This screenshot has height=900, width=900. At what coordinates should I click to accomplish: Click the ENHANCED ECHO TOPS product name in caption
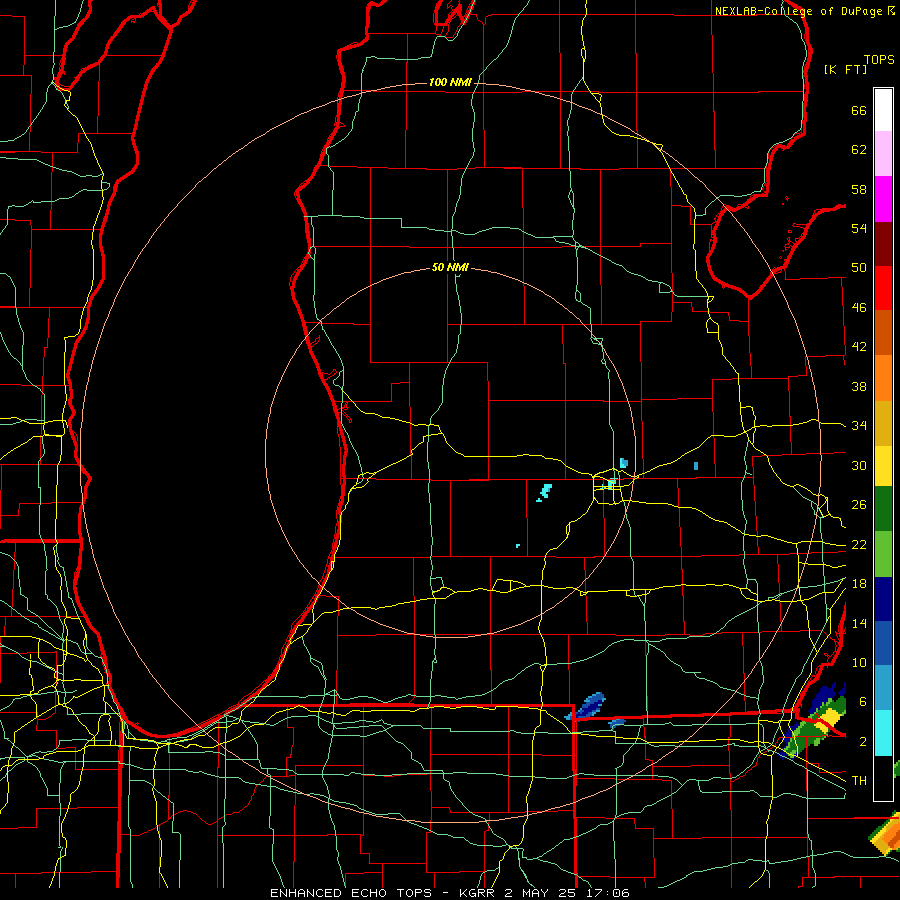(x=351, y=893)
